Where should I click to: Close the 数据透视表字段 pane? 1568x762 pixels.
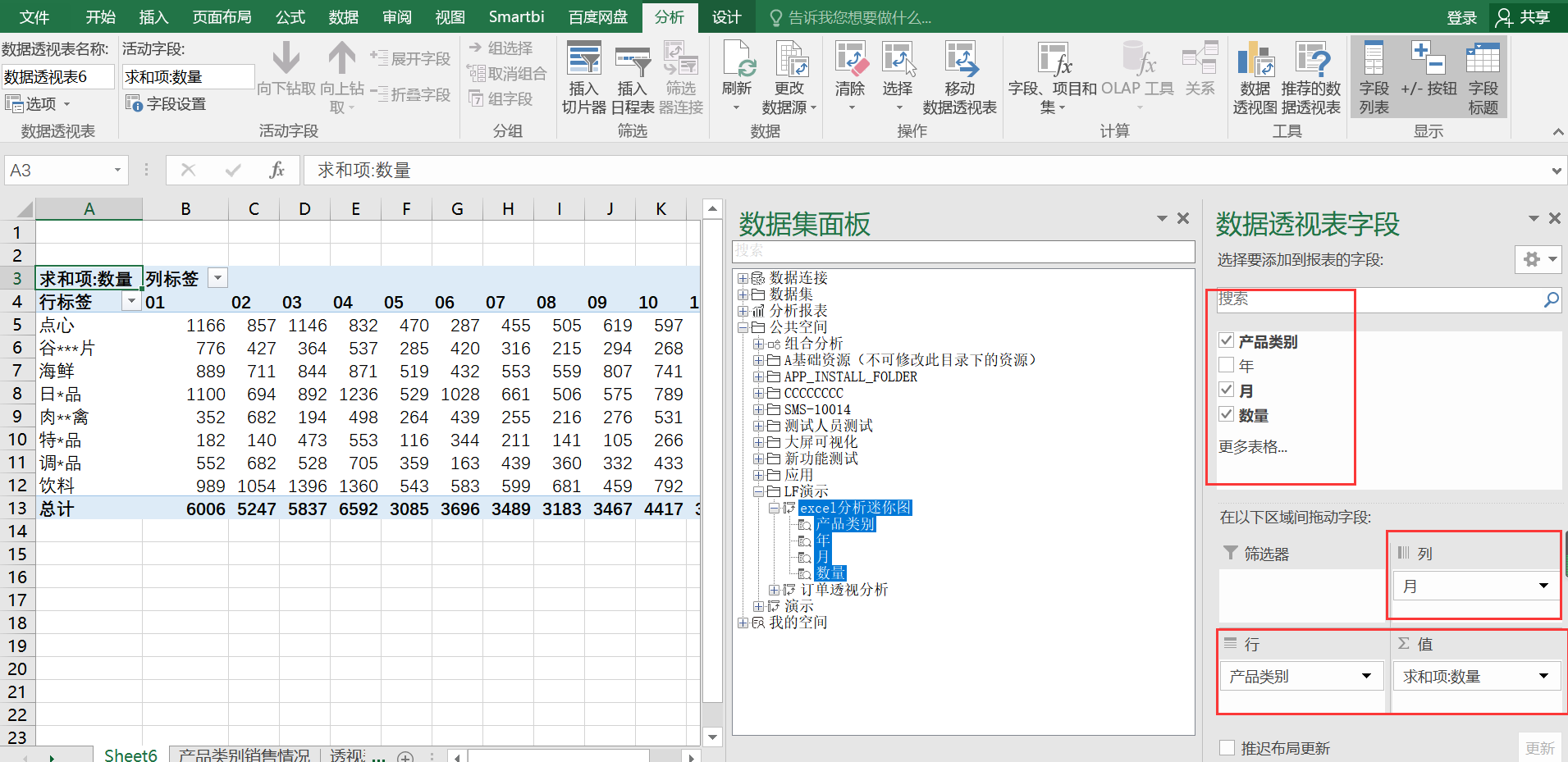[x=1555, y=218]
